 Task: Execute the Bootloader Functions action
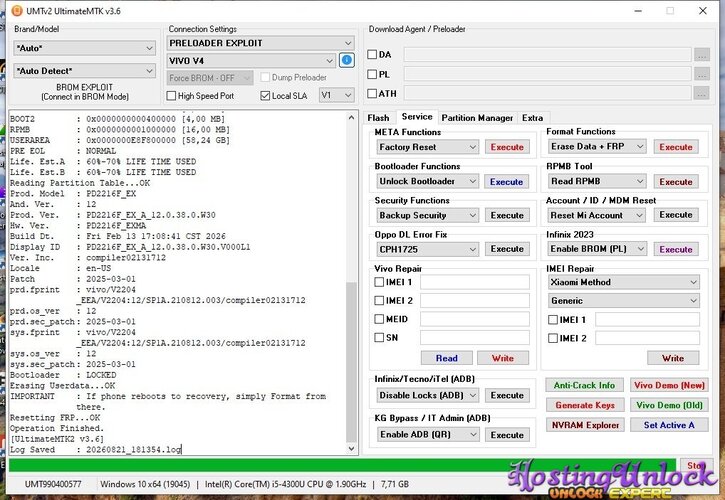click(x=507, y=182)
